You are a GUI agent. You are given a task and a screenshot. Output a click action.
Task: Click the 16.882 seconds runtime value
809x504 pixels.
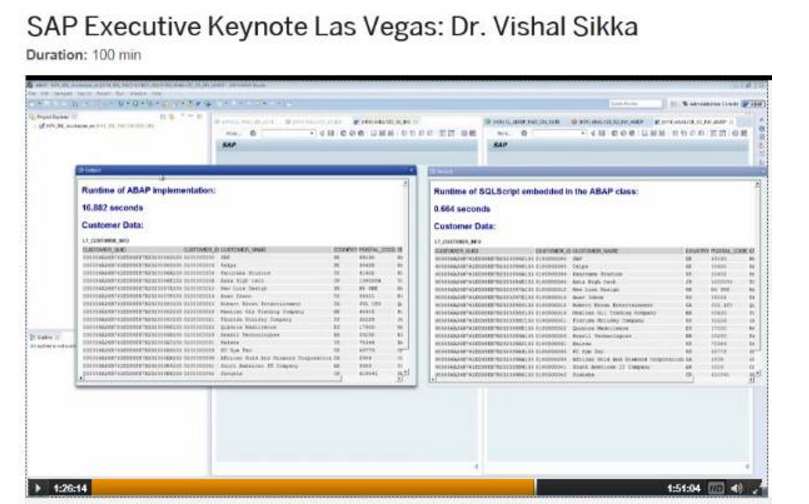[112, 208]
